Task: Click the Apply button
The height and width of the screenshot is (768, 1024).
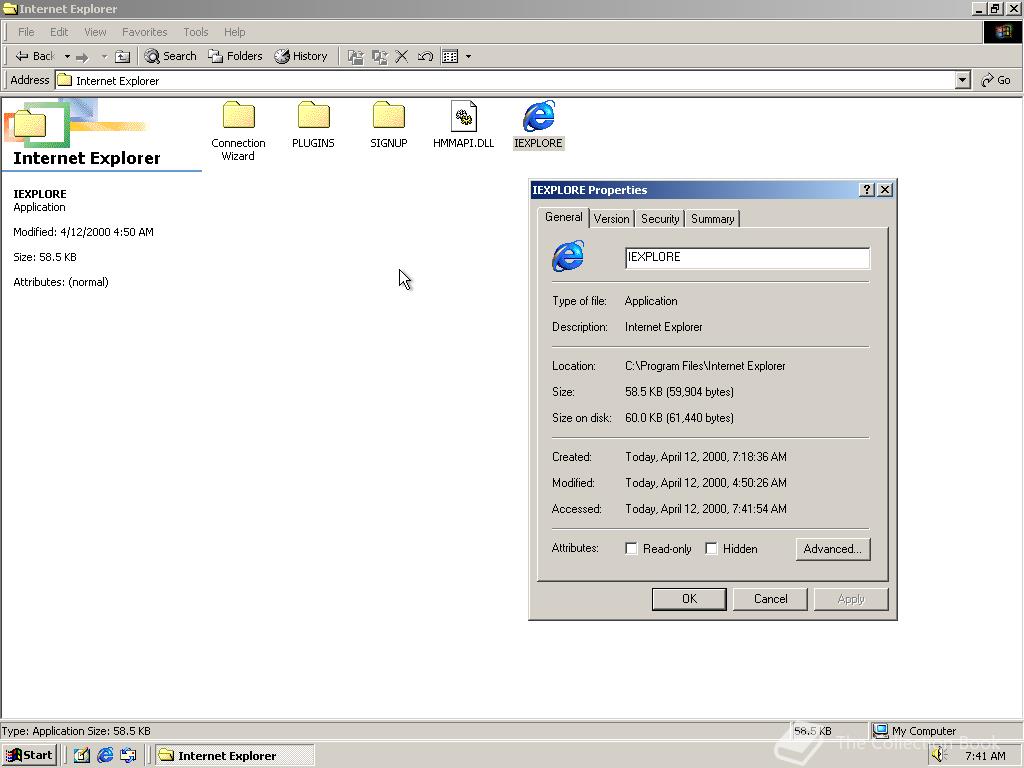Action: pyautogui.click(x=851, y=599)
